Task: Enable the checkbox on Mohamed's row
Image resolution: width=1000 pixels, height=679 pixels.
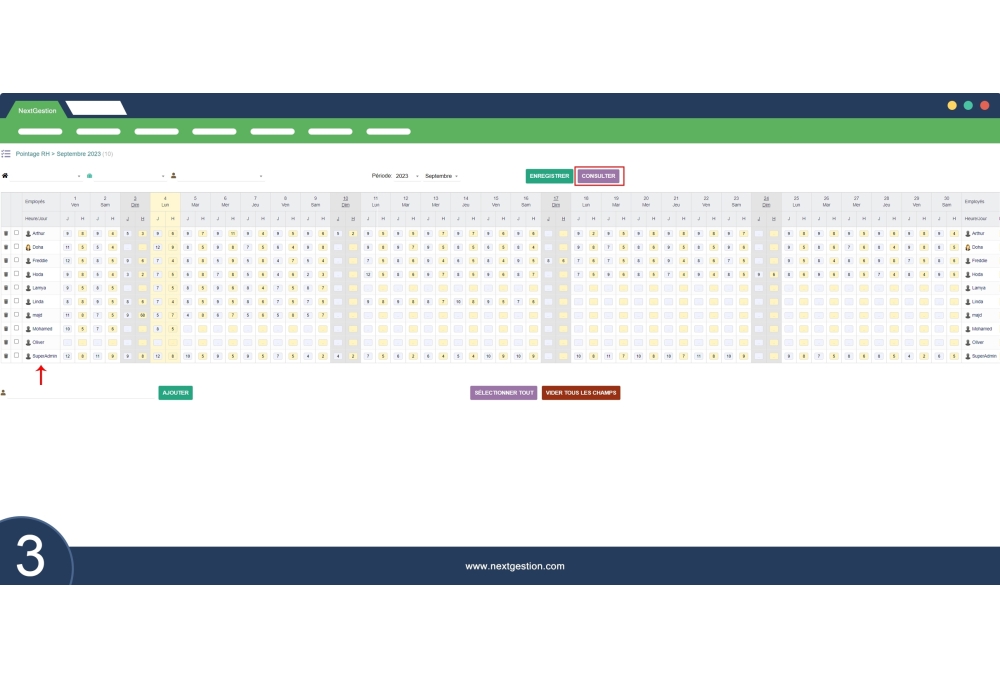Action: (x=16, y=329)
